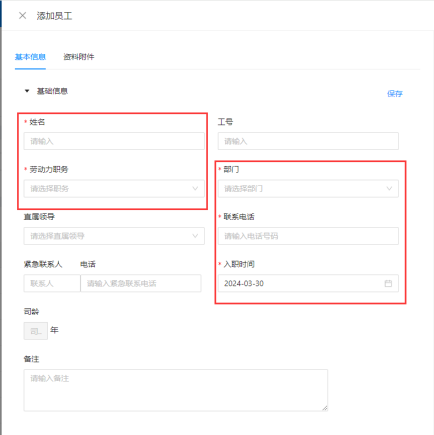
Task: Click the 添加员工 header title
Action: coord(54,16)
